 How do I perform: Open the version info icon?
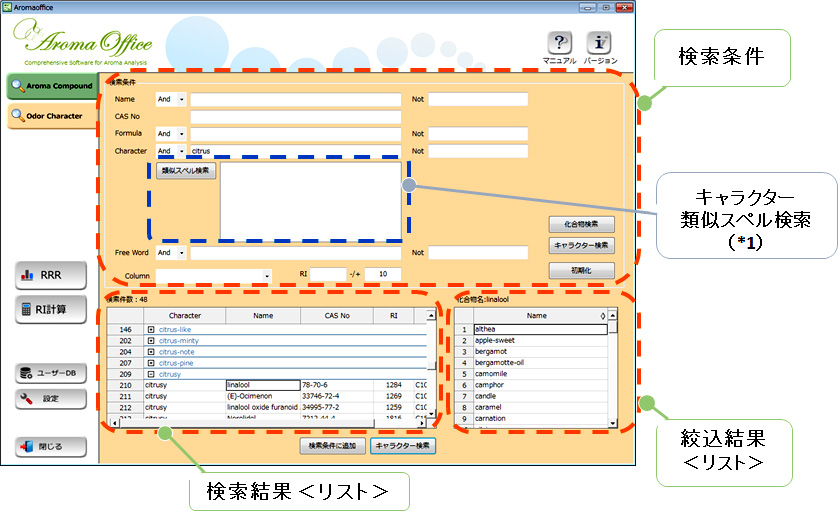point(599,43)
